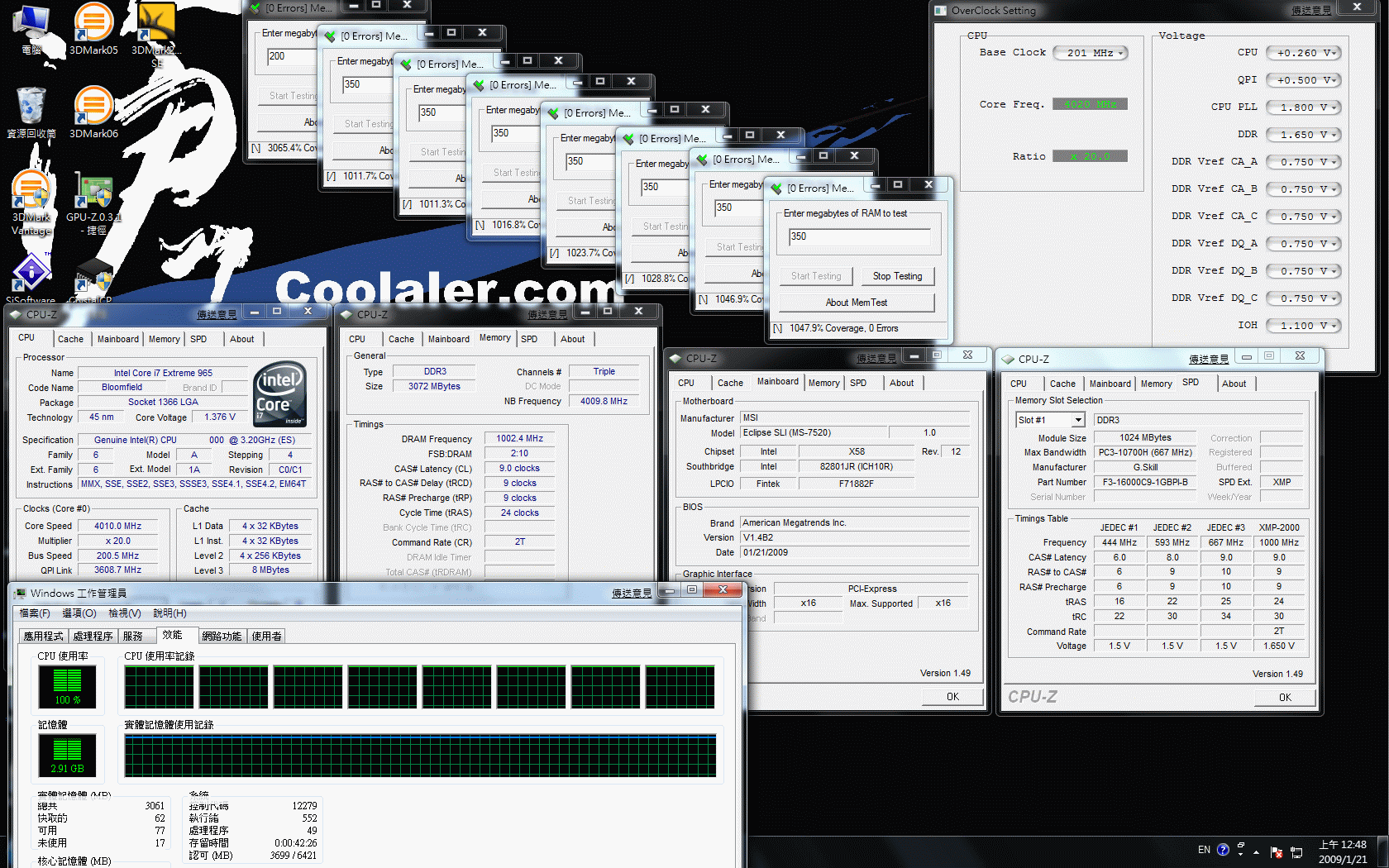Open CPU voltage +0.260 V dropdown

point(1303,53)
